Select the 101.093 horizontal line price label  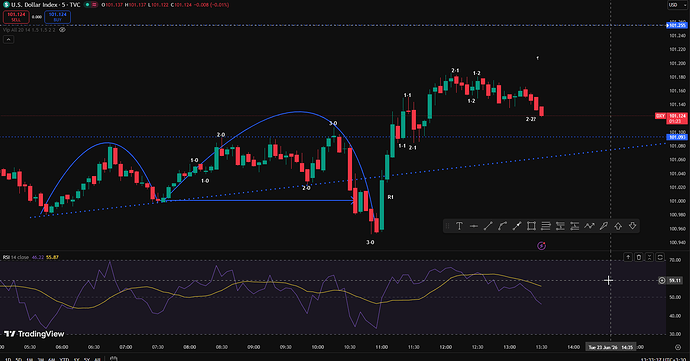click(677, 137)
